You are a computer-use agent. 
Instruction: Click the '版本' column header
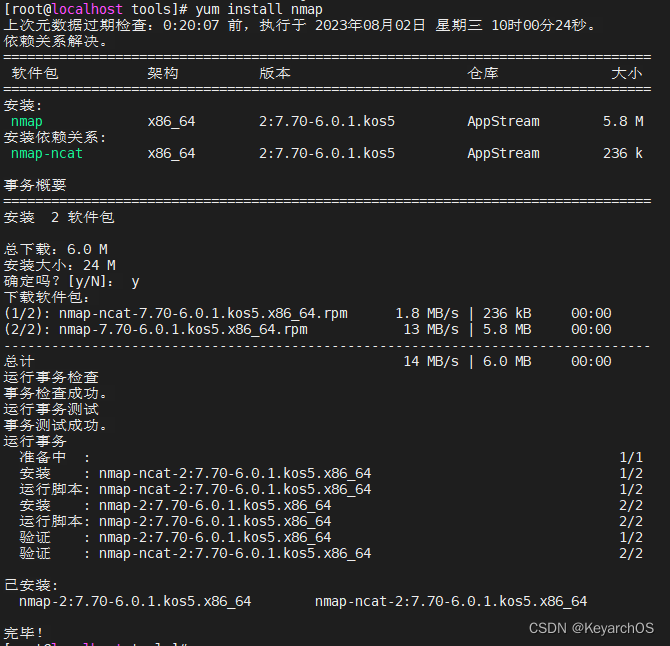pyautogui.click(x=275, y=73)
